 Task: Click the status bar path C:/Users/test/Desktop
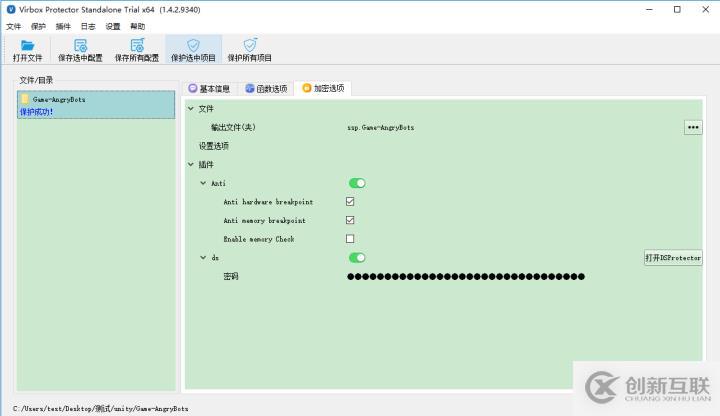(101, 408)
